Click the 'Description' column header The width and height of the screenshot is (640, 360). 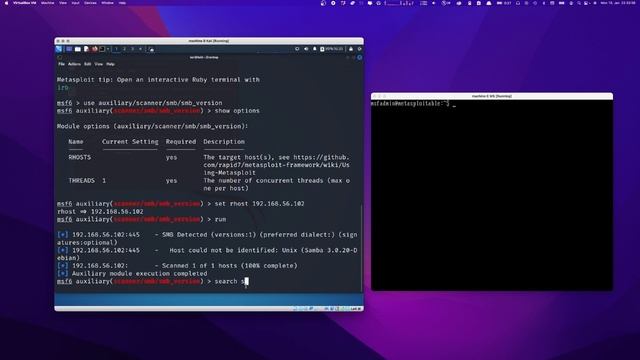224,142
